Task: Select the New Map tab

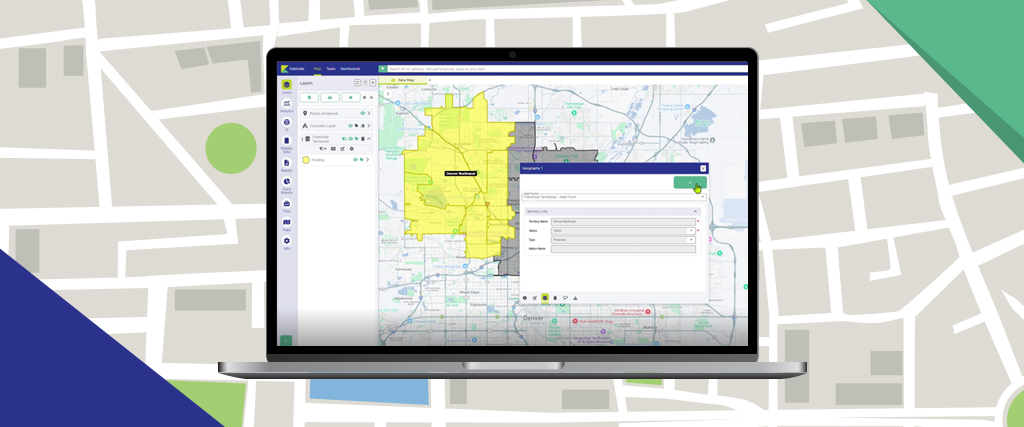Action: click(402, 80)
